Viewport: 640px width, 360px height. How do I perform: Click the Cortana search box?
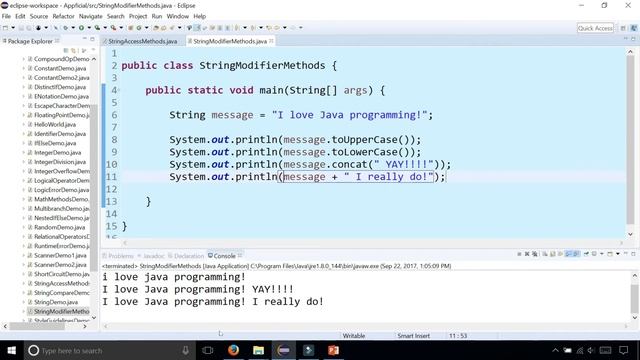click(108, 350)
